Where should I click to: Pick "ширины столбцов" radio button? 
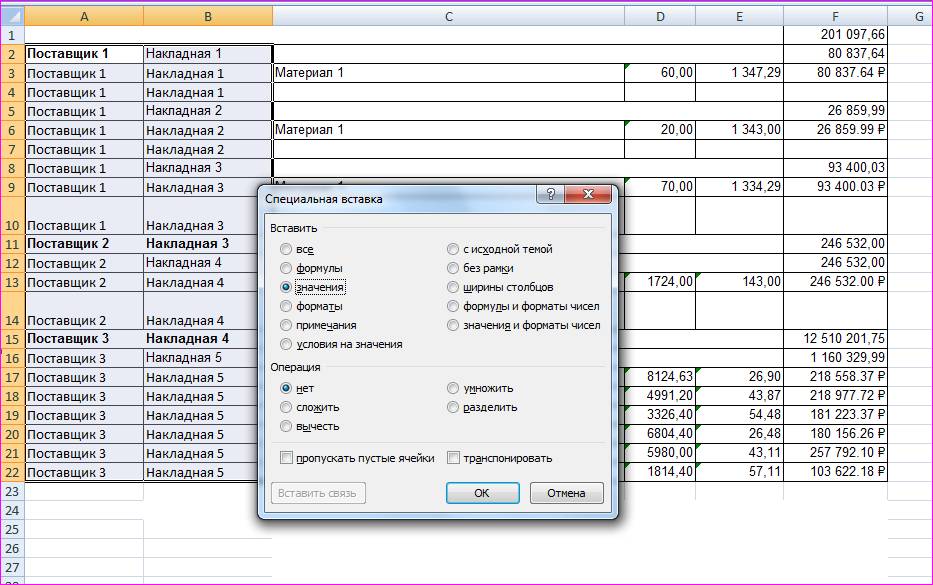454,287
